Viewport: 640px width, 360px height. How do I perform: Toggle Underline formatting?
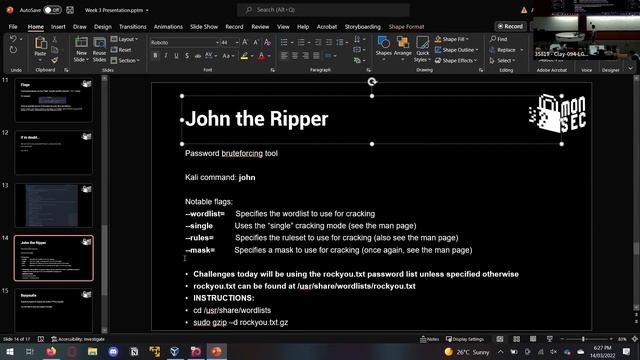176,56
